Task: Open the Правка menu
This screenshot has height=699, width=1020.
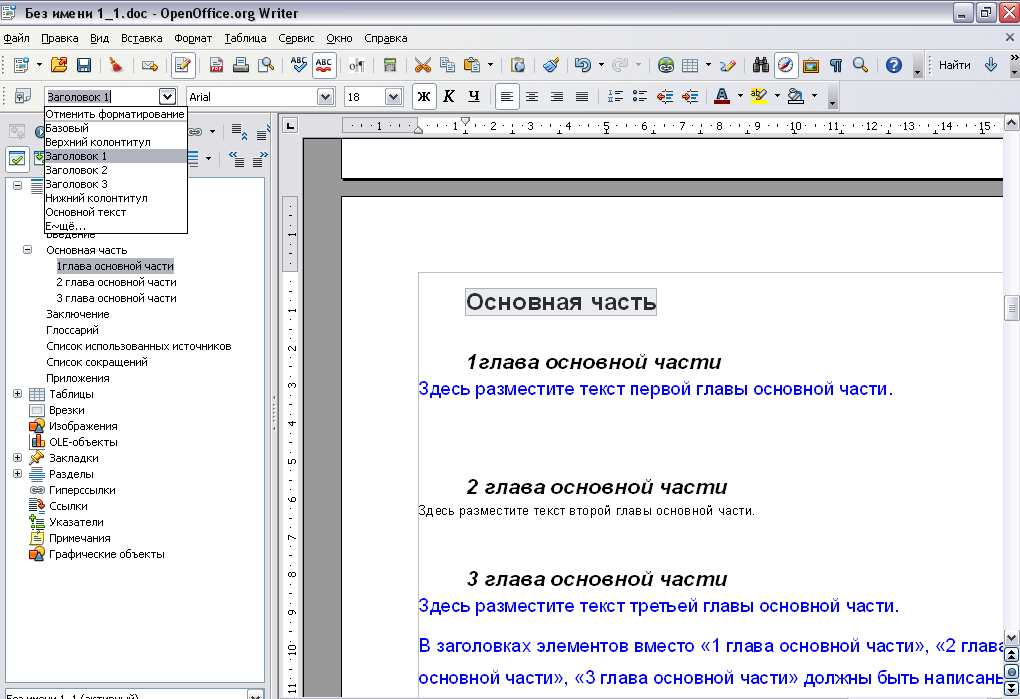Action: click(60, 38)
